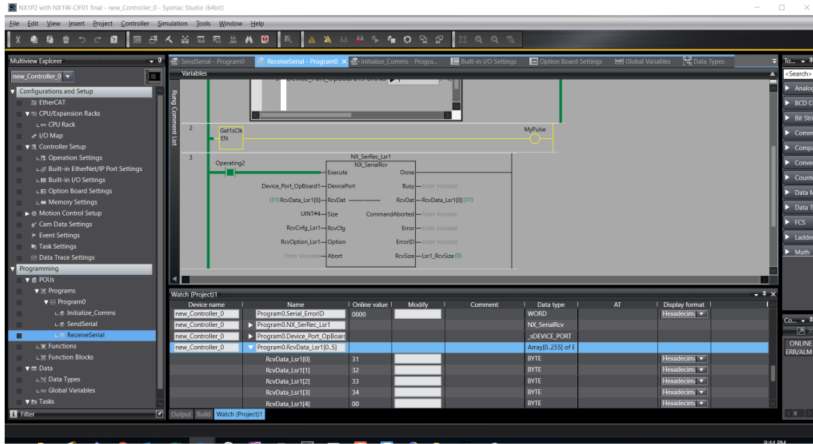813x444 pixels.
Task: Click the red help book icon
Action: tap(265, 39)
